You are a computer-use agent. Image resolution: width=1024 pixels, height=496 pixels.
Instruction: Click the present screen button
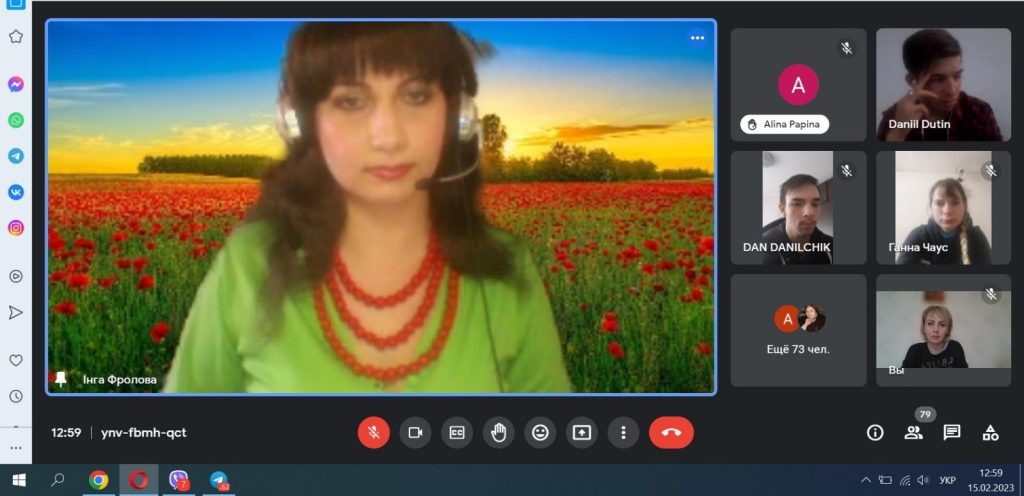(581, 432)
